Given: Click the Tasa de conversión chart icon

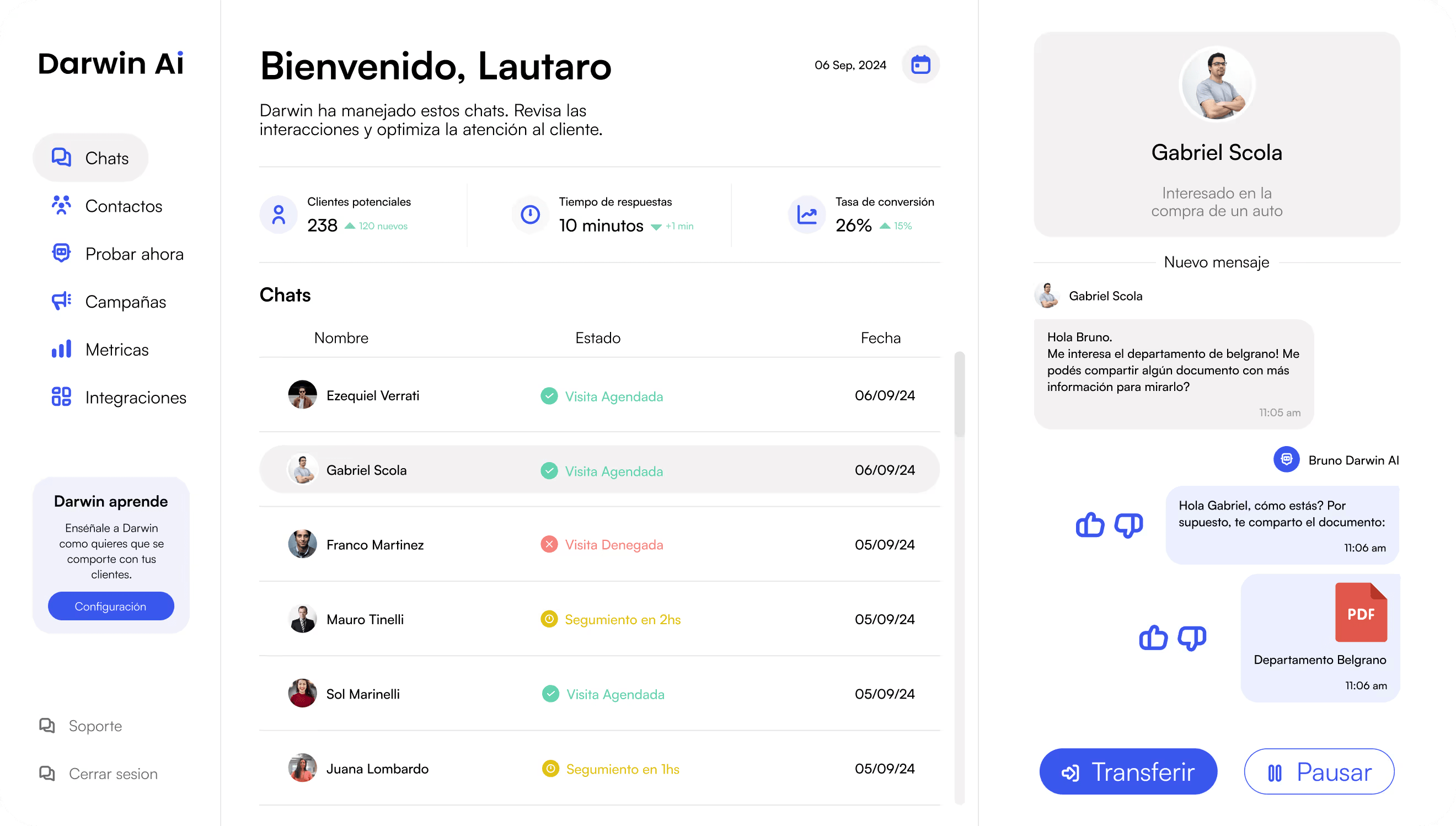Looking at the screenshot, I should [x=806, y=214].
